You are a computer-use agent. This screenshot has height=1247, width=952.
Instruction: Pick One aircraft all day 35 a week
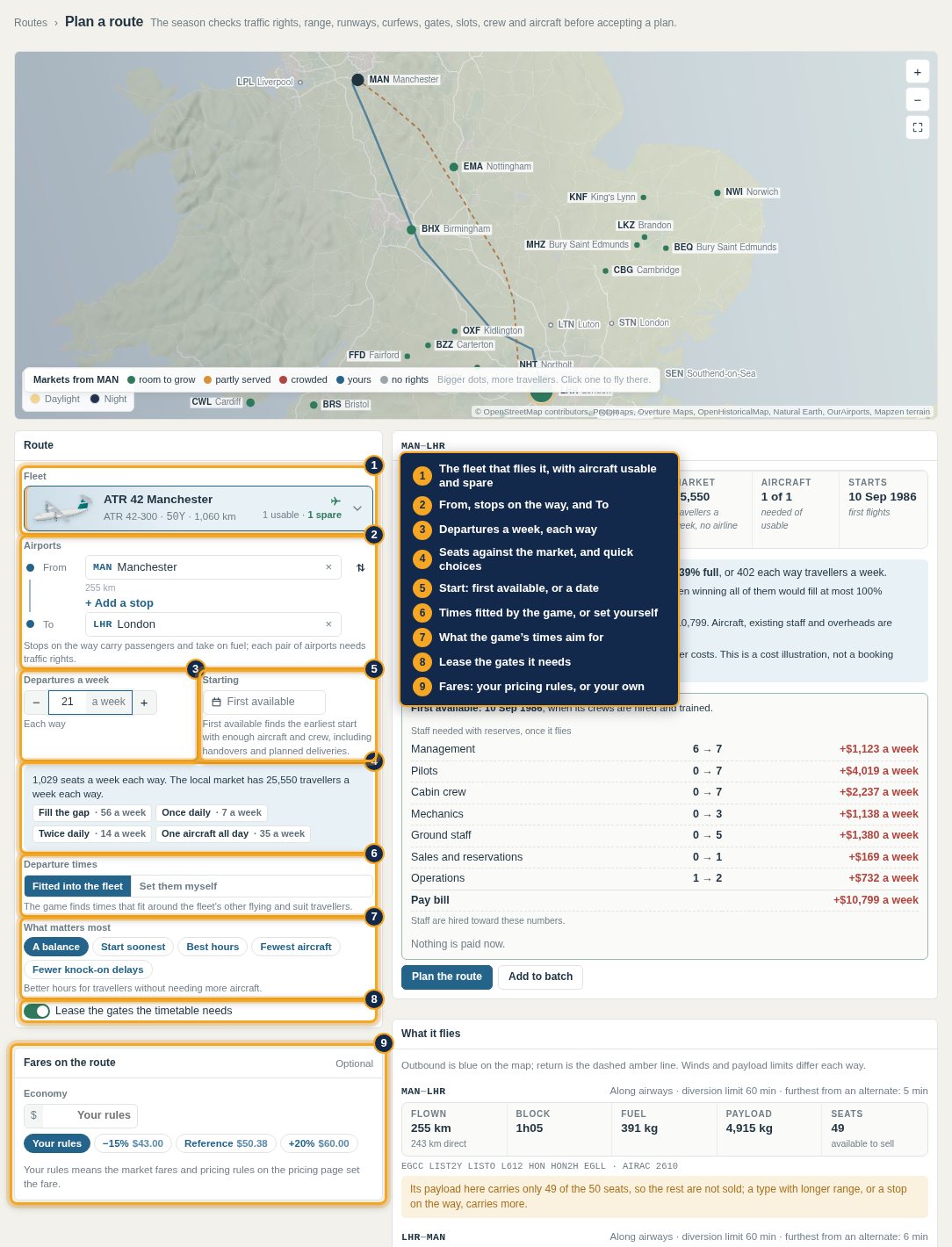[x=233, y=834]
